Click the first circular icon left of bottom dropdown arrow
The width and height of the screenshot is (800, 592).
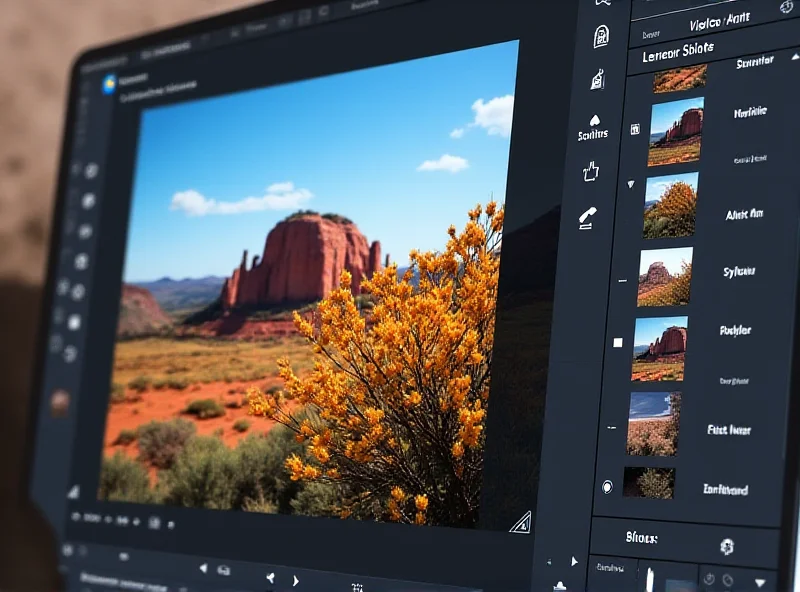point(709,578)
